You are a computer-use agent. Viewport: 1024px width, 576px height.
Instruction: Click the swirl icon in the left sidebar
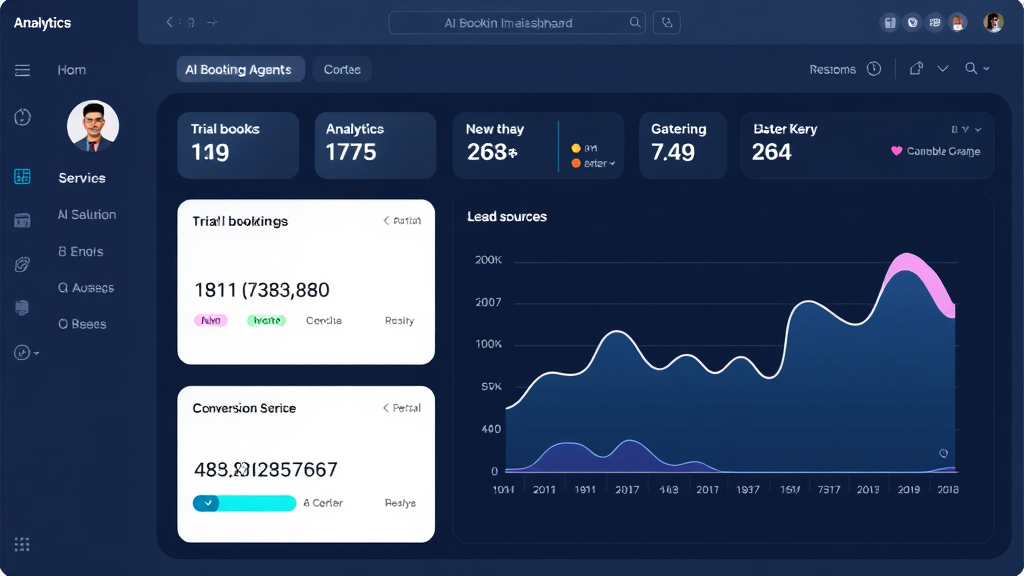pos(22,264)
